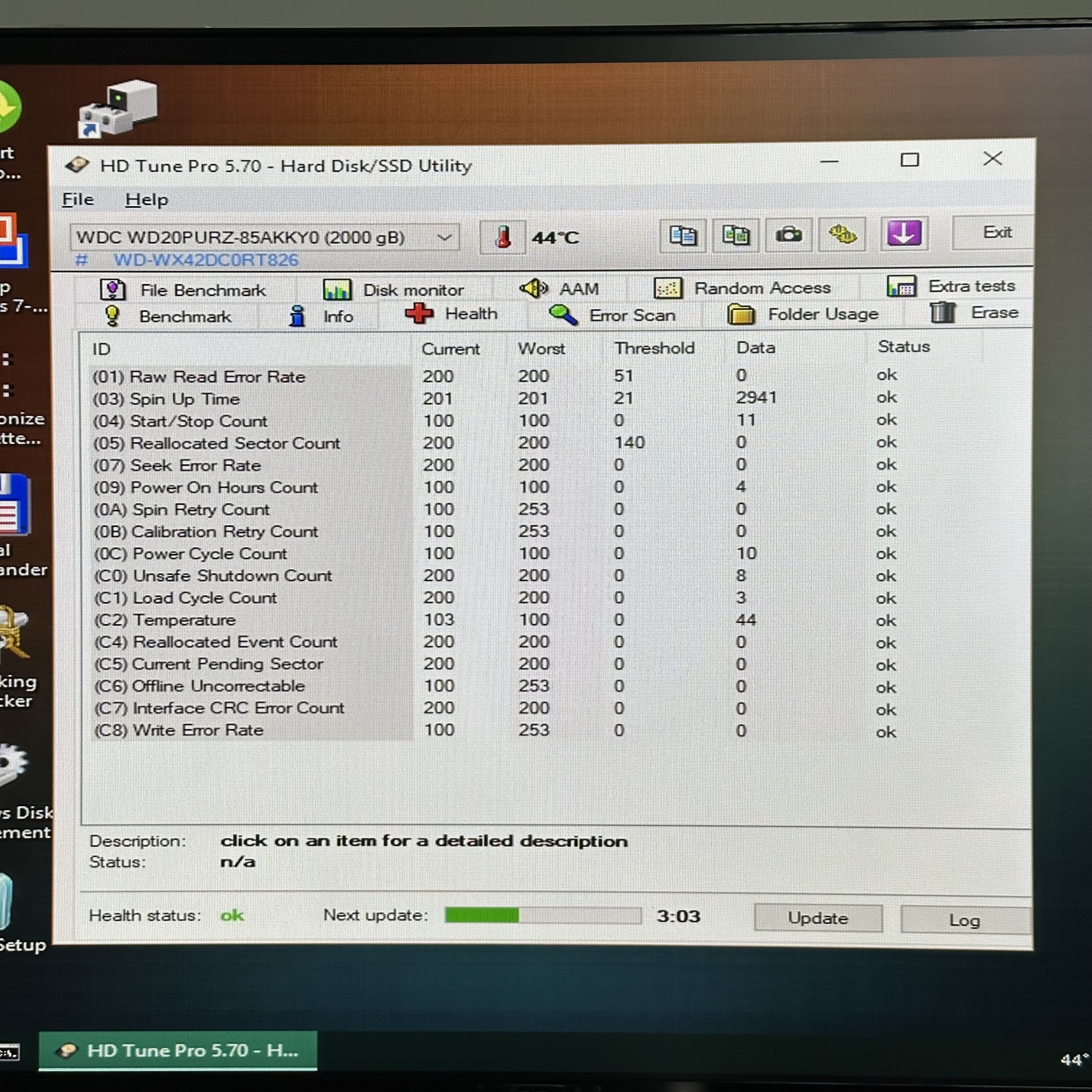
Task: Switch to the Benchmark tab
Action: (168, 317)
